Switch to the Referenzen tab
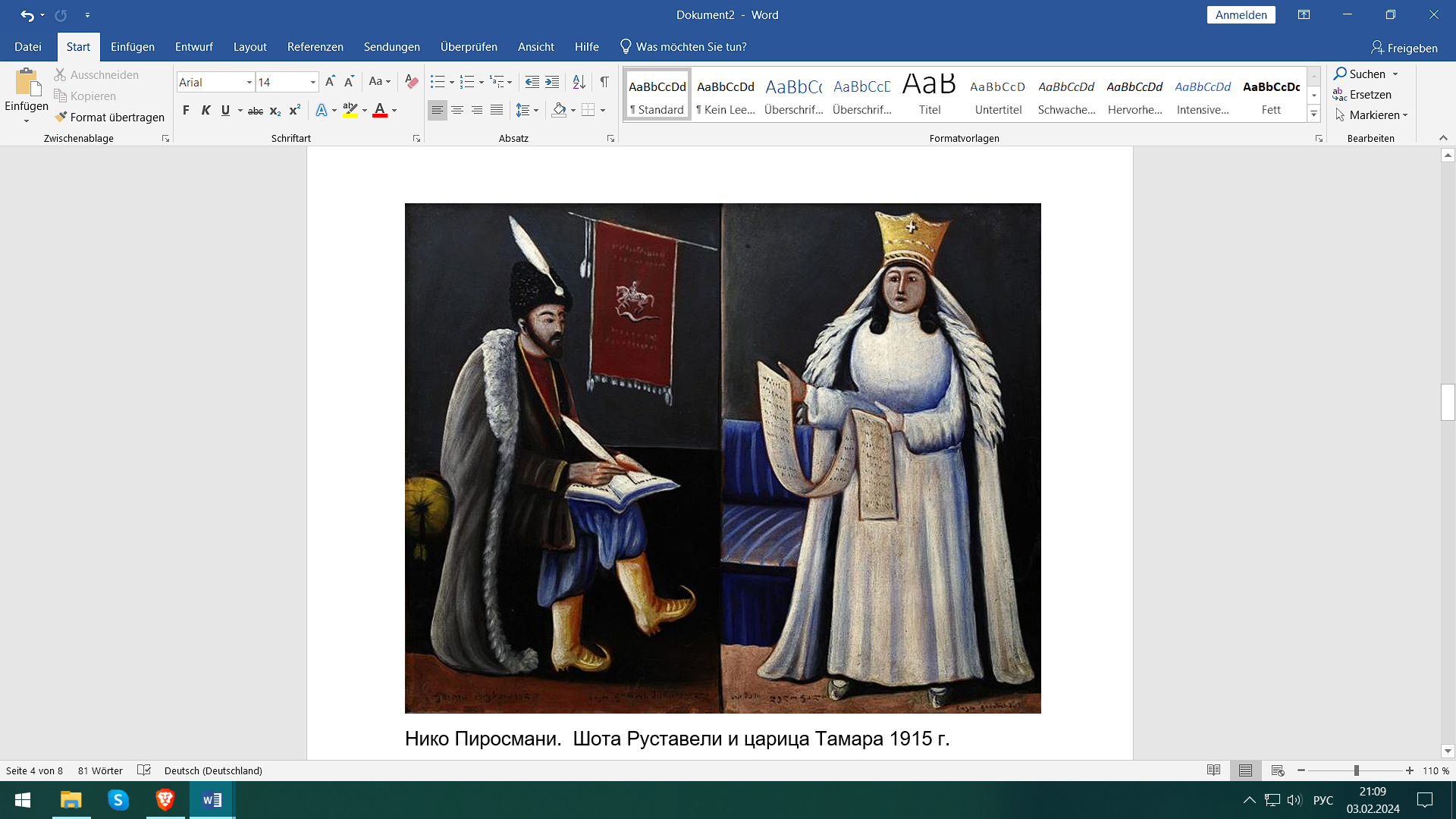The image size is (1456, 819). (x=315, y=47)
